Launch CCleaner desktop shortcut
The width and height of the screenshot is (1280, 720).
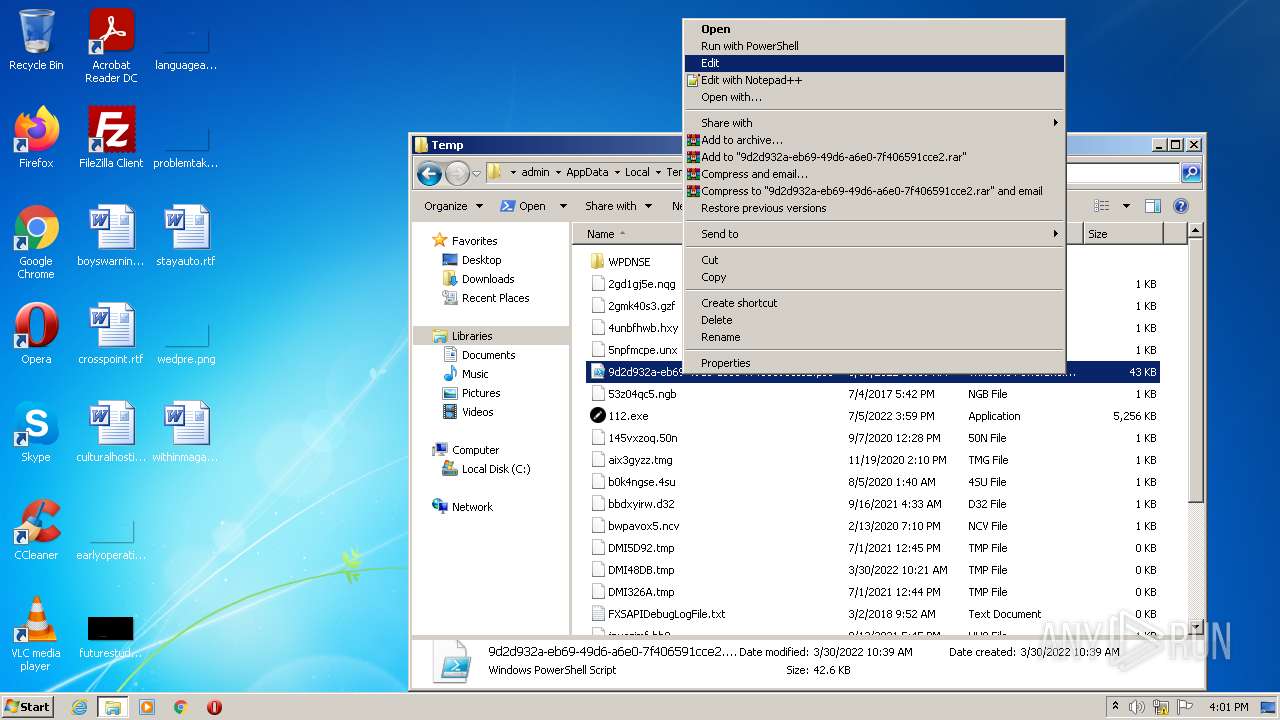click(x=36, y=530)
